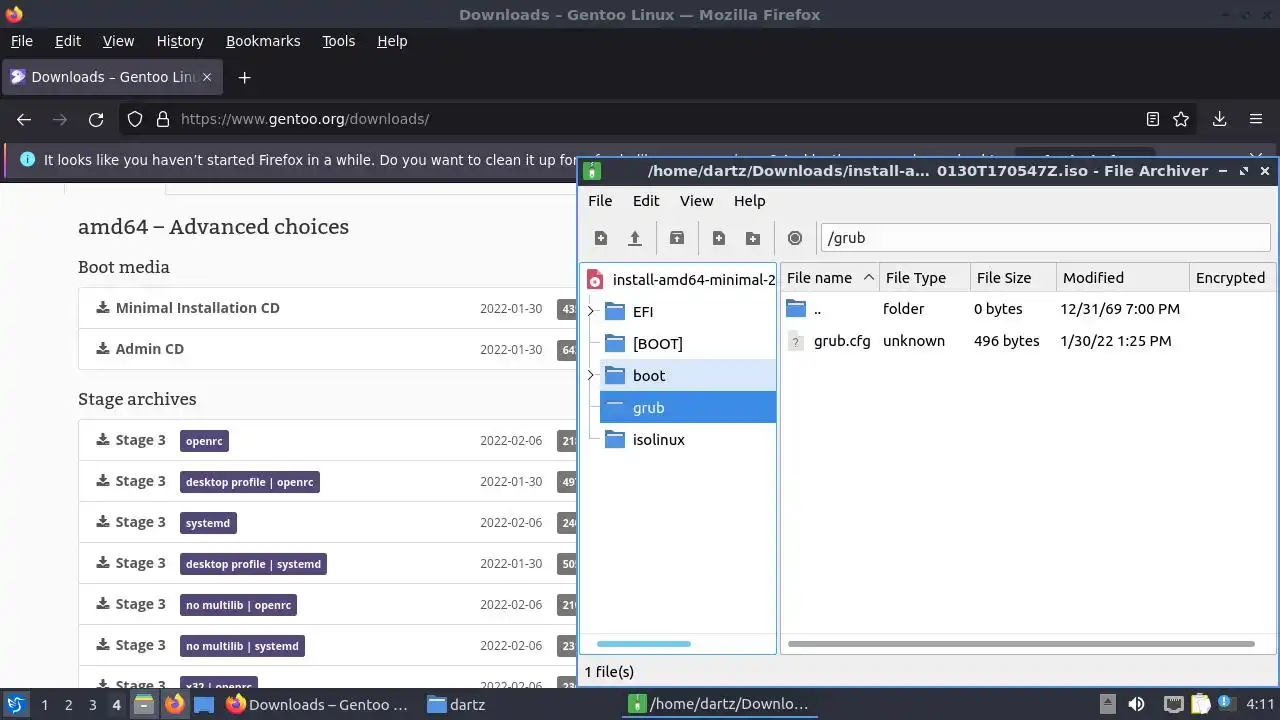Sort by File Type column
This screenshot has height=720, width=1280.
pyautogui.click(x=925, y=278)
